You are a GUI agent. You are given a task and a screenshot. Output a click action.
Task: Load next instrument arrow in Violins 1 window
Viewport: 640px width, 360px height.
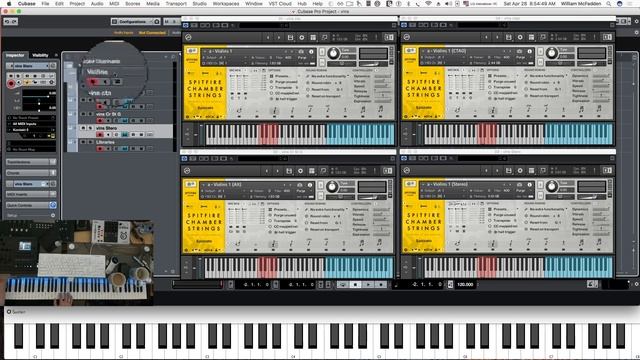click(x=279, y=38)
